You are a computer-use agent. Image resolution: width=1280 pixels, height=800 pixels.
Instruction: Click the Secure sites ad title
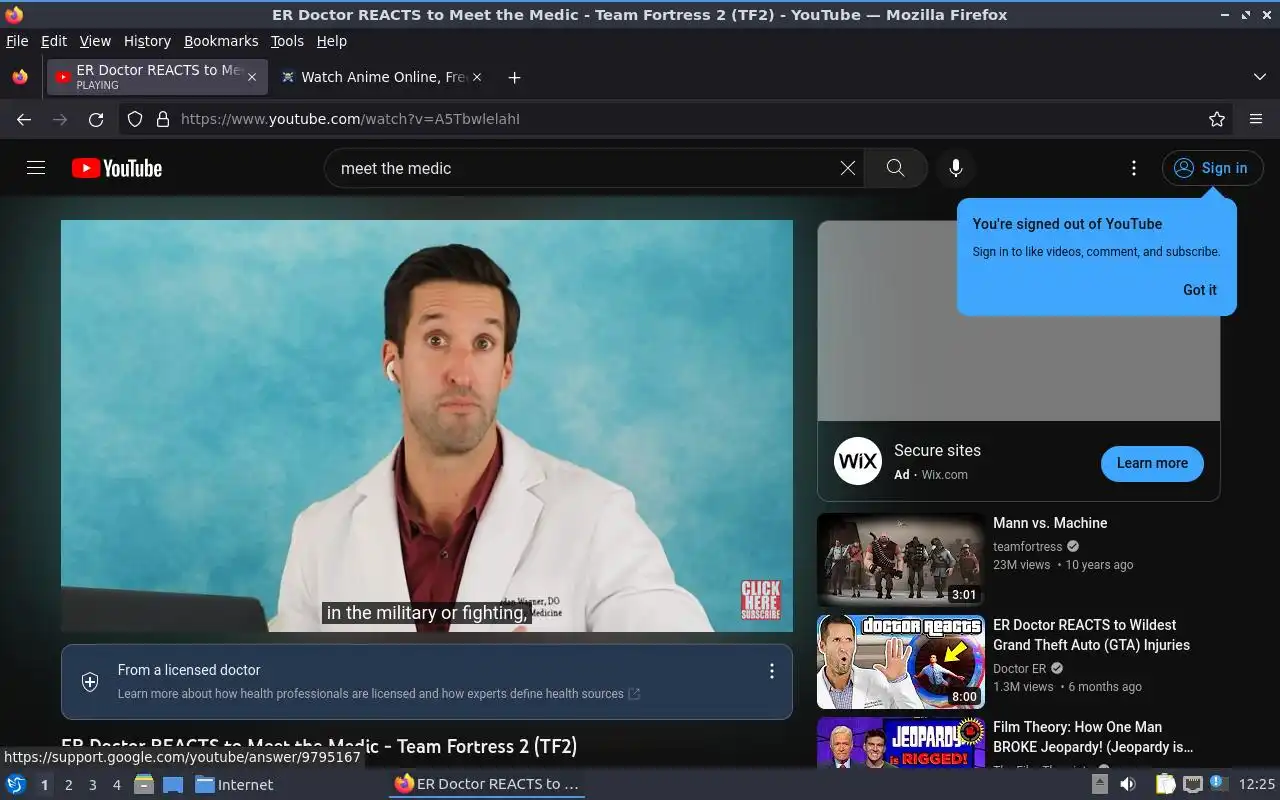tap(937, 450)
